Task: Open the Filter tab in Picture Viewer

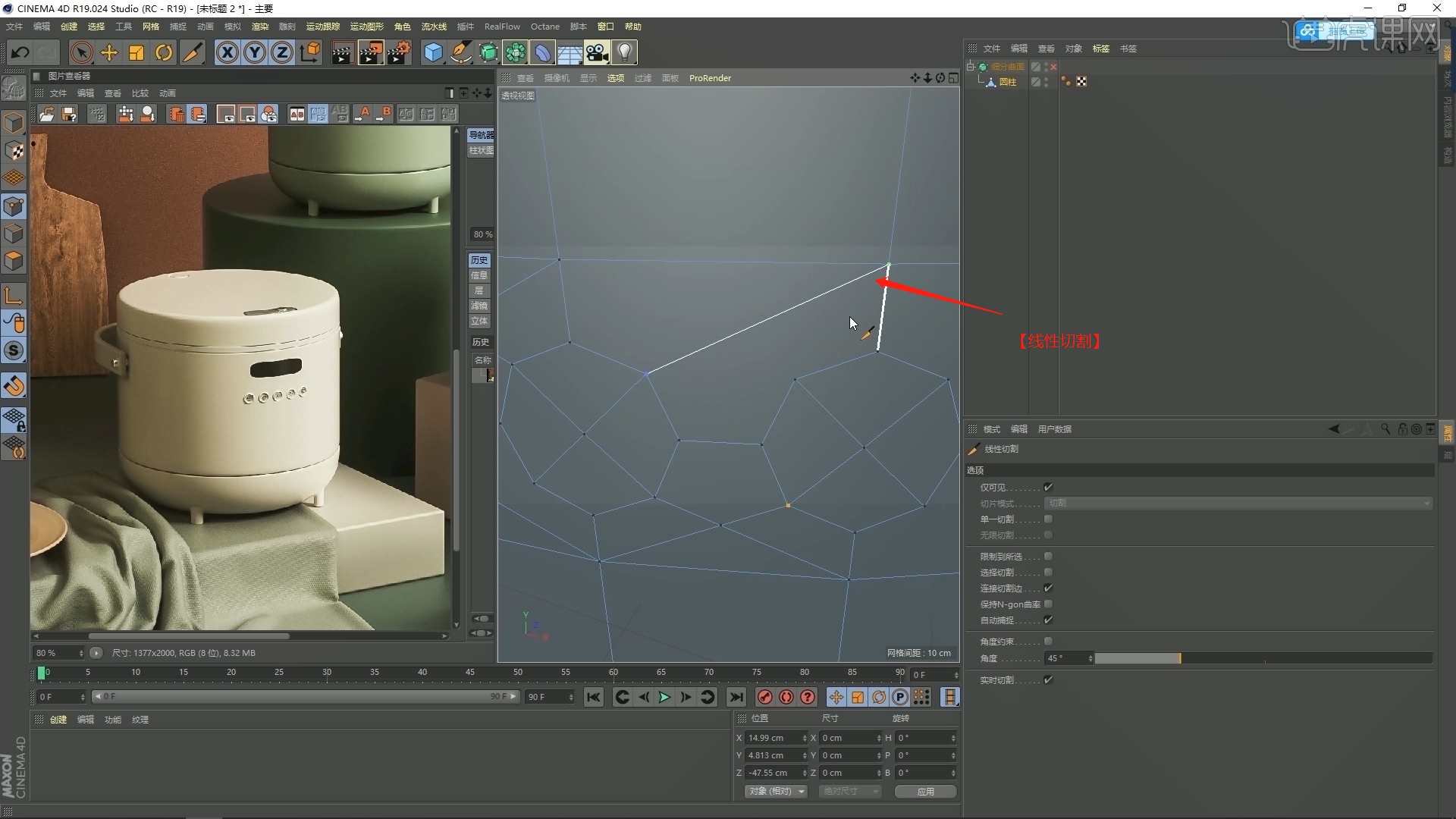Action: tap(479, 306)
